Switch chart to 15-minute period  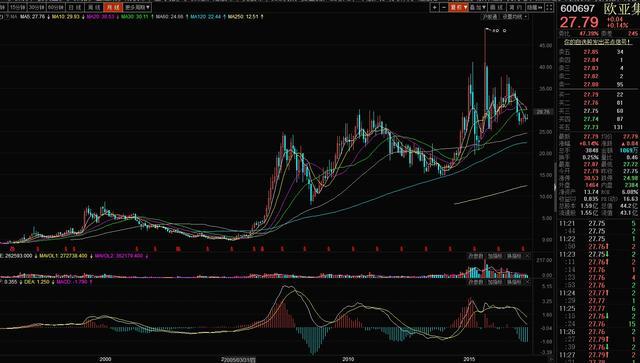point(18,7)
